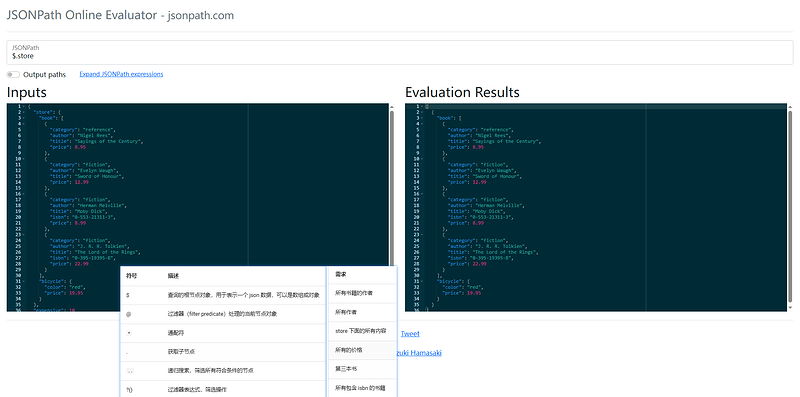Viewport: 800px width, 397px height.
Task: Click "Herman Melville" line in Inputs
Action: (87, 206)
